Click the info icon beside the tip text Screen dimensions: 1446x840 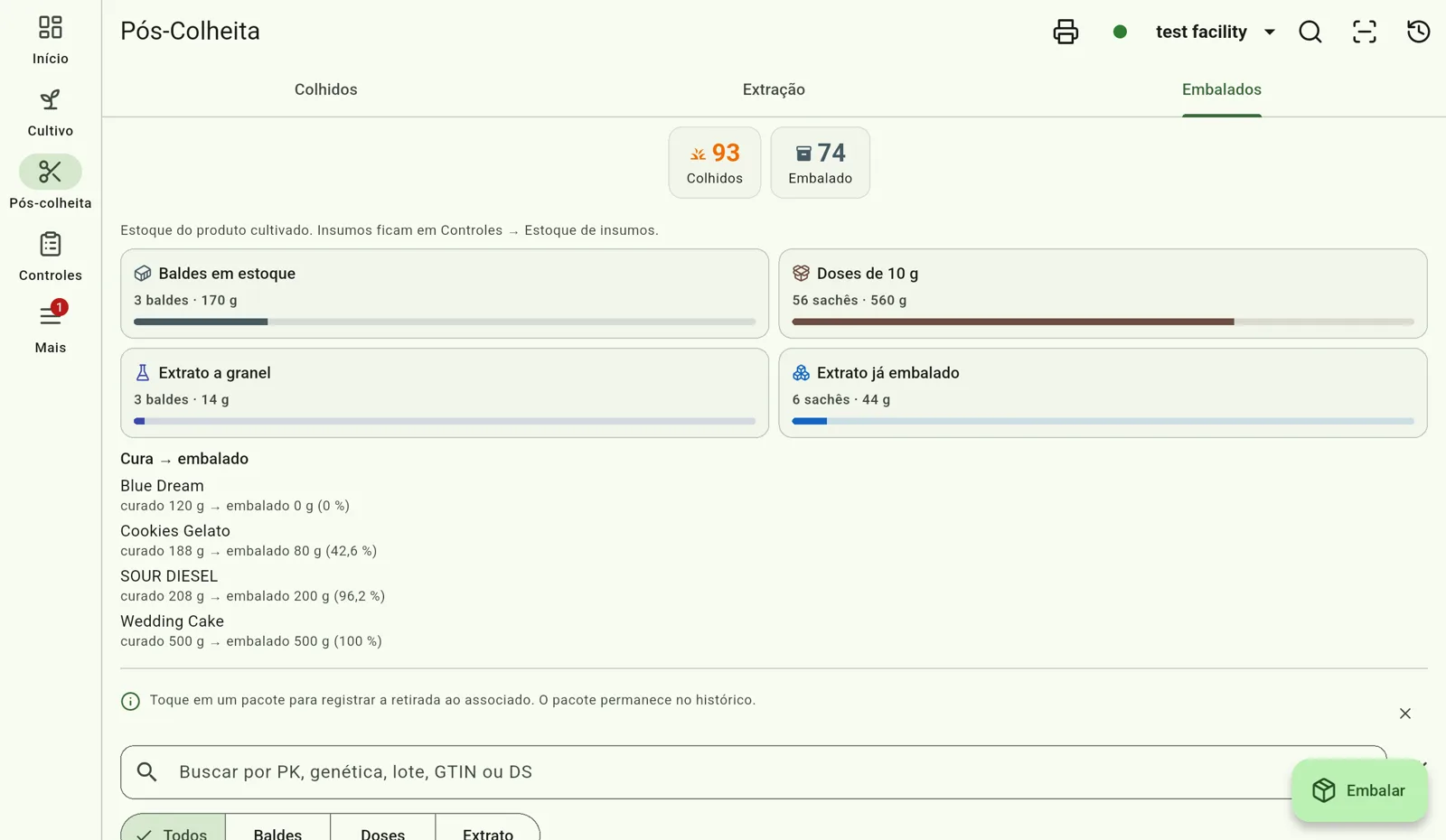(x=130, y=702)
